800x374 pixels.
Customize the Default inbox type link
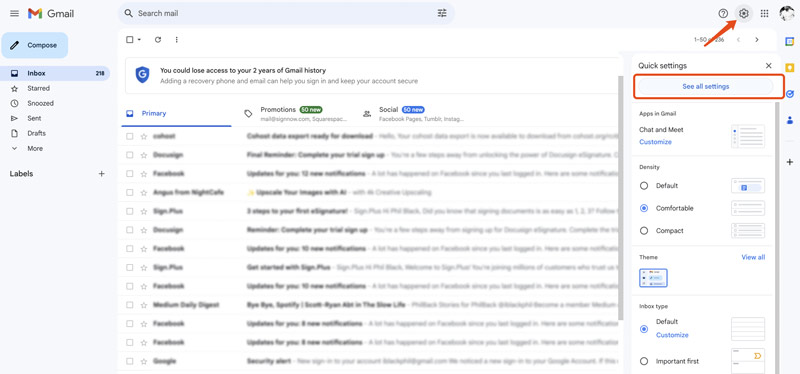[672, 335]
